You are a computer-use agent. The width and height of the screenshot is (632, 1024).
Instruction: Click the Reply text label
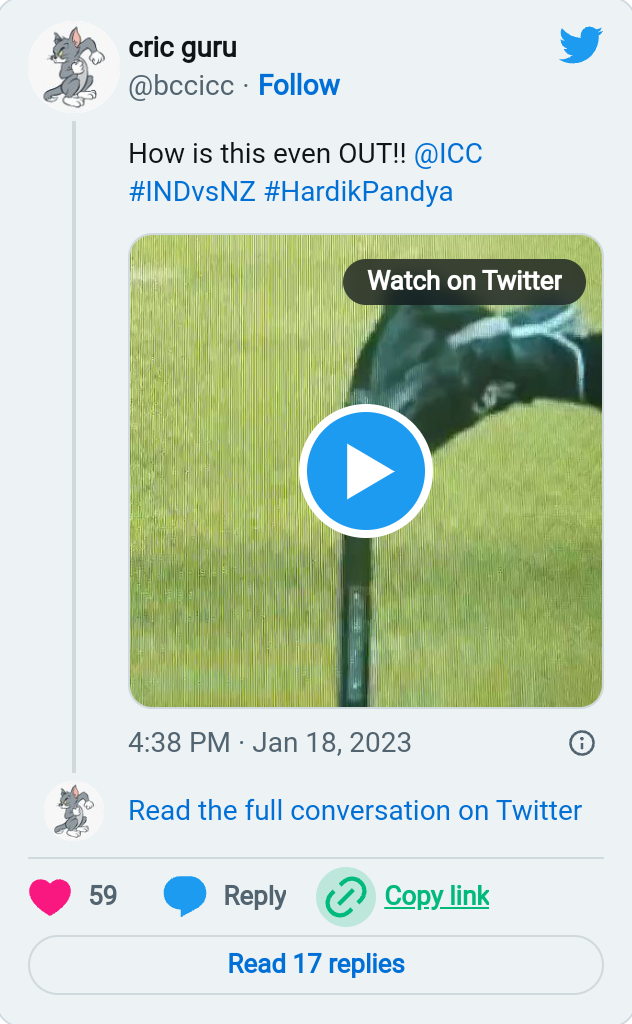pos(255,896)
